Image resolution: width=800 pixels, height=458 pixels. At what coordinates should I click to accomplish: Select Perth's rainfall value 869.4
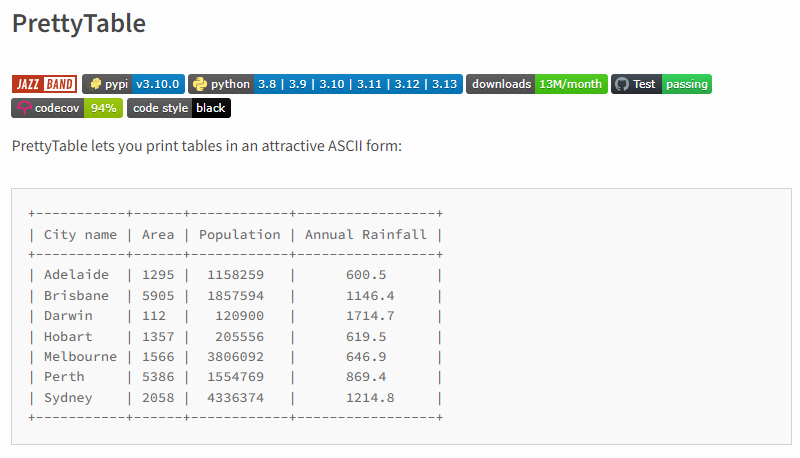(366, 377)
